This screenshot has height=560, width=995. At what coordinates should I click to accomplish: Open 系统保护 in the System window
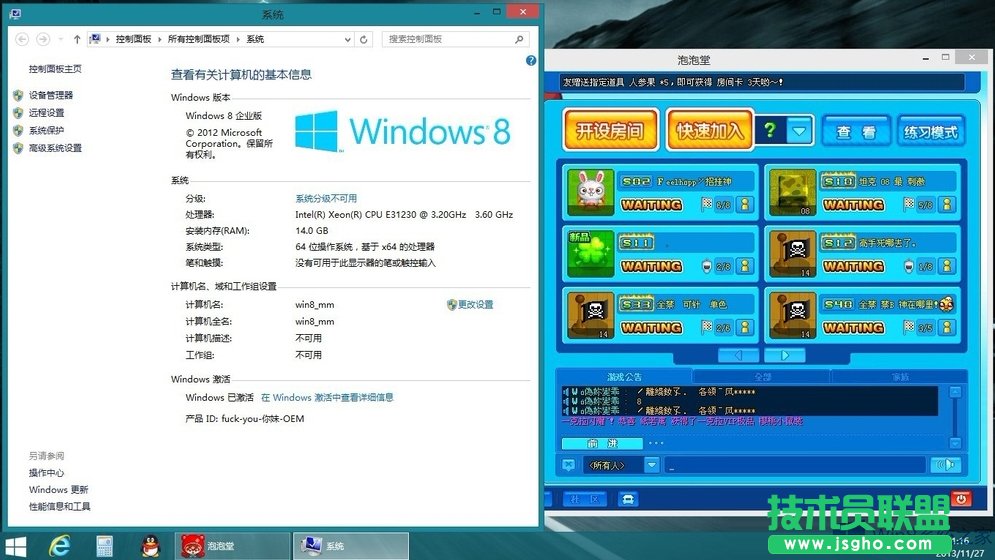coord(46,130)
